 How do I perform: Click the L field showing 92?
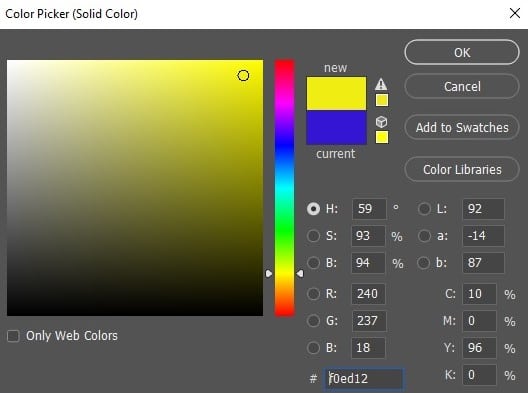click(483, 209)
